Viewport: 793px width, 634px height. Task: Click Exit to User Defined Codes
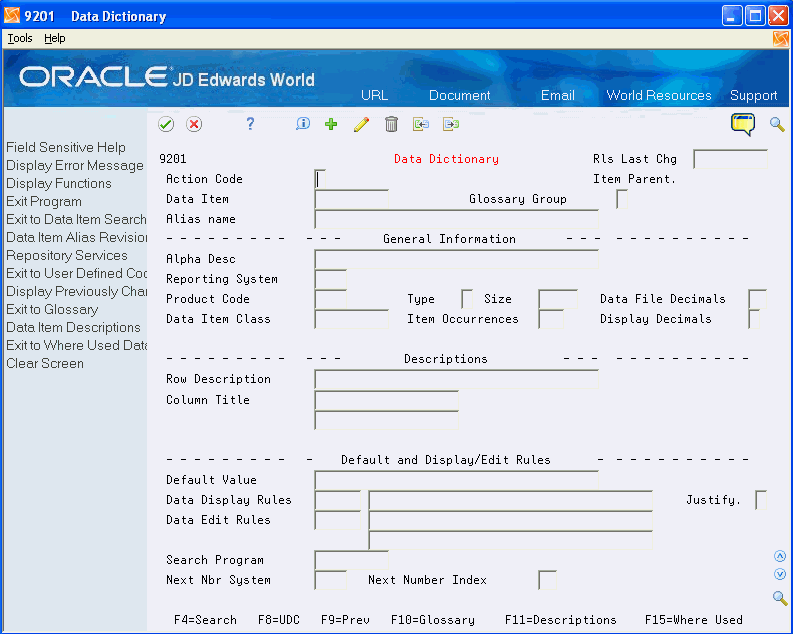[76, 273]
